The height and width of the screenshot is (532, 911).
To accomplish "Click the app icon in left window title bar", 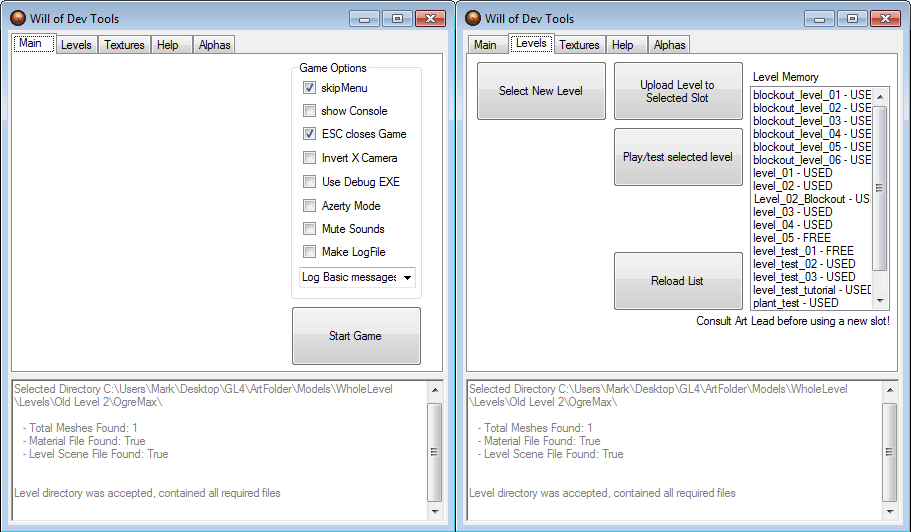I will tap(17, 18).
